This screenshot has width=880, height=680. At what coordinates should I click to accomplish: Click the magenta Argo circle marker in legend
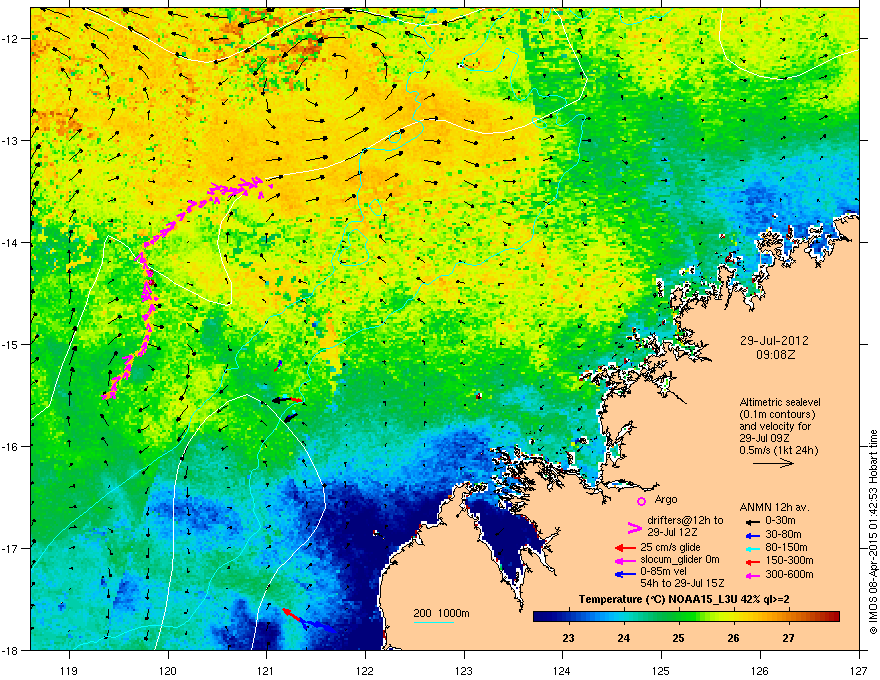pyautogui.click(x=641, y=501)
